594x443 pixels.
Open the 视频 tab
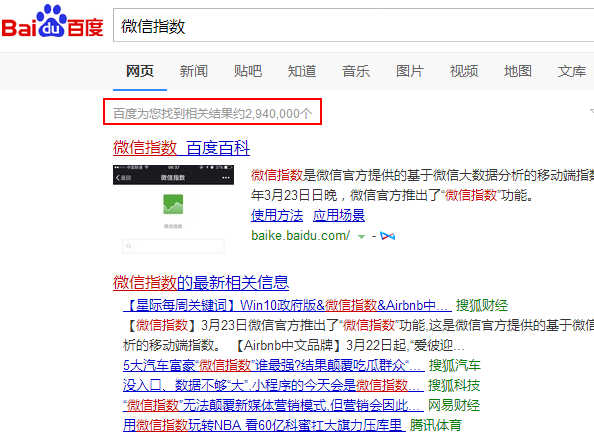[x=464, y=71]
